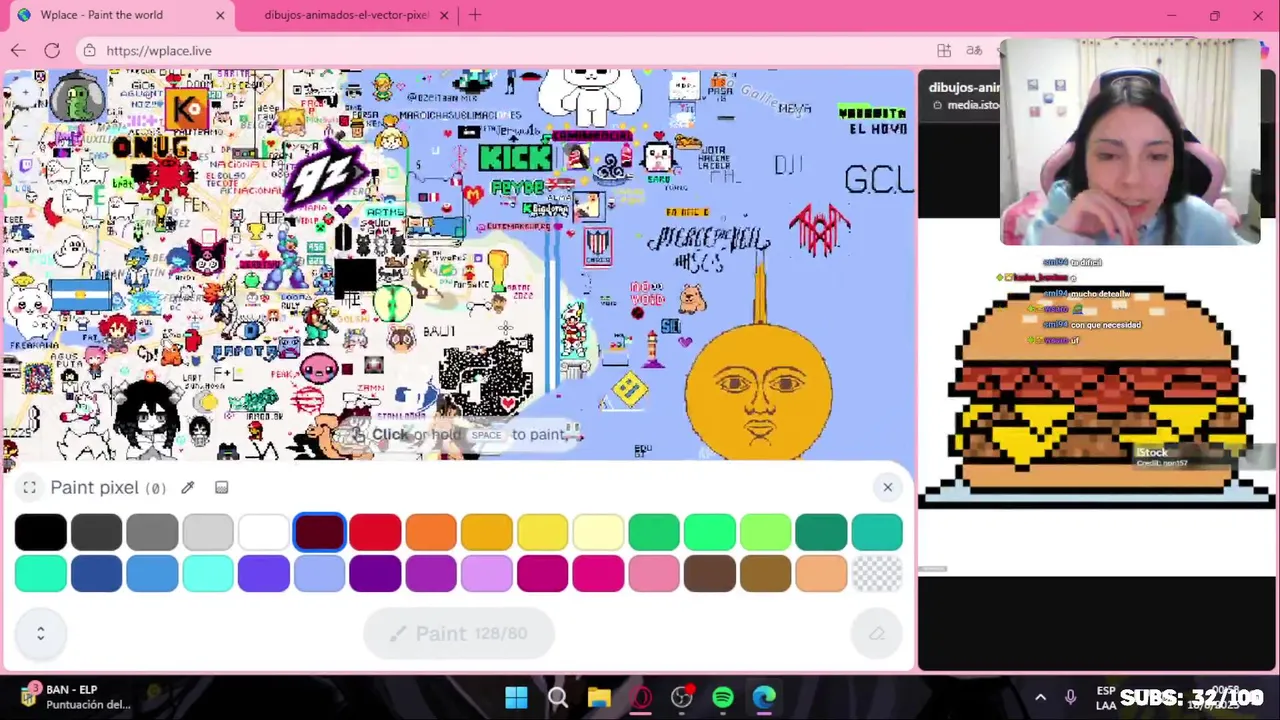Image resolution: width=1280 pixels, height=720 pixels.
Task: Open File Explorer from taskbar
Action: [x=599, y=697]
